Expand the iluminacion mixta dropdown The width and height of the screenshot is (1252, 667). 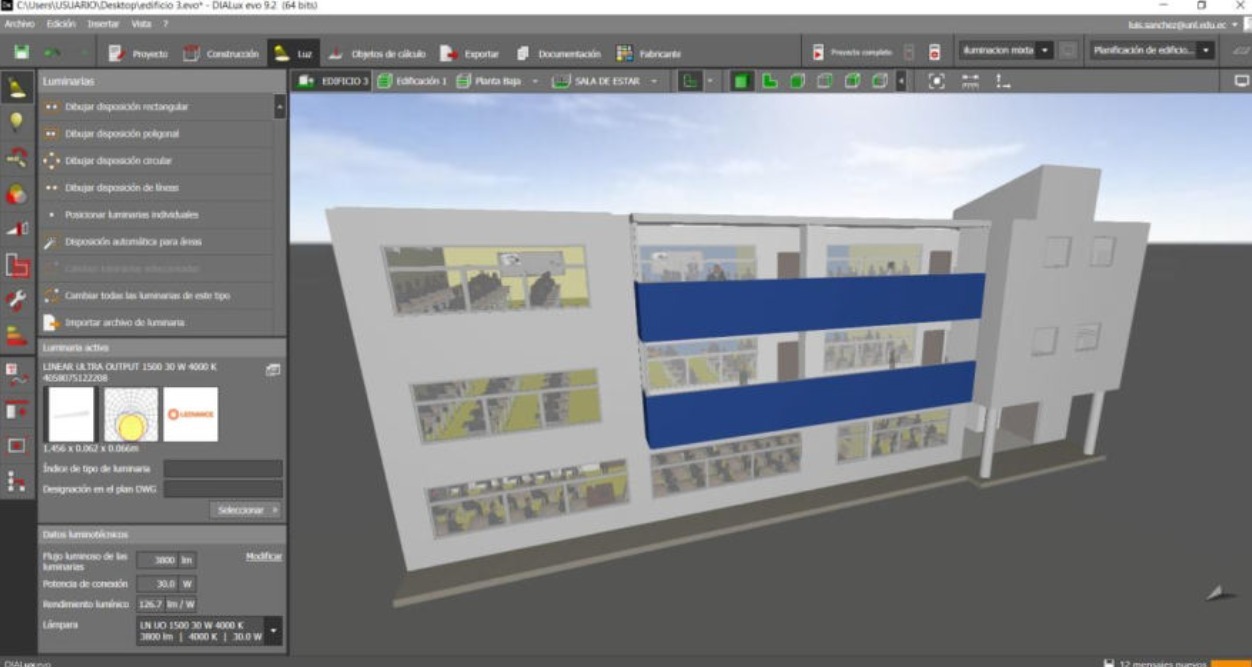click(1045, 50)
